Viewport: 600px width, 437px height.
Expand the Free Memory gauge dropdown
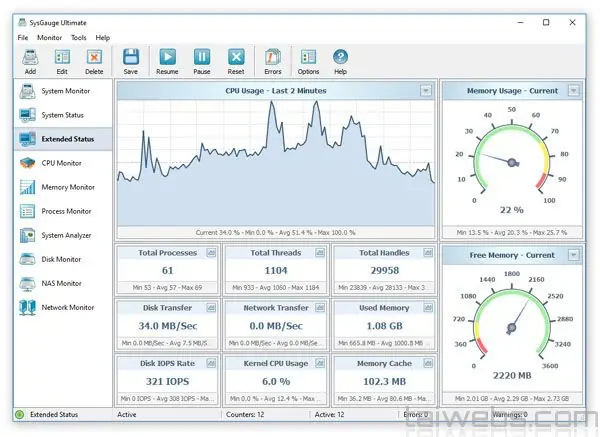[x=573, y=255]
